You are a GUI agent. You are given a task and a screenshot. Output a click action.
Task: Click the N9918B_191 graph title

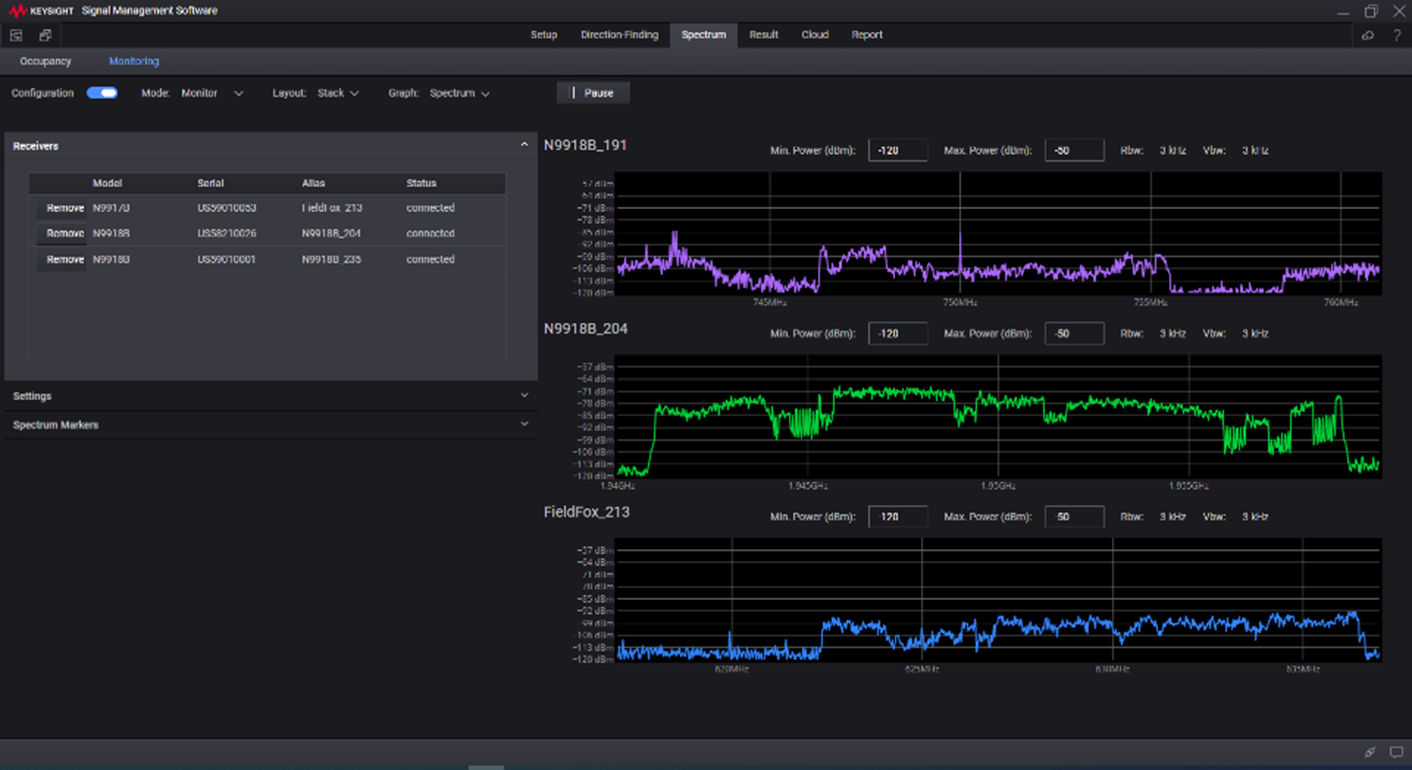pos(585,145)
